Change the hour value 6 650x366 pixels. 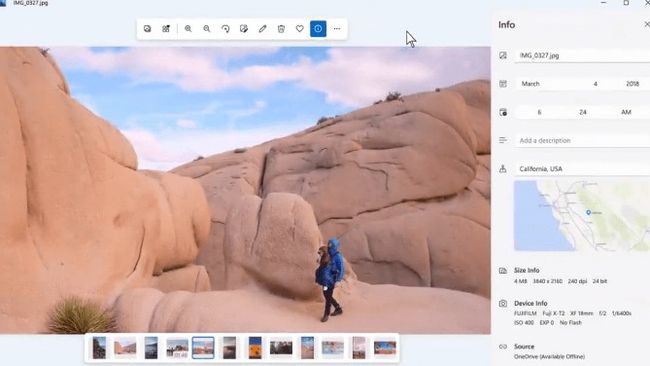point(539,112)
